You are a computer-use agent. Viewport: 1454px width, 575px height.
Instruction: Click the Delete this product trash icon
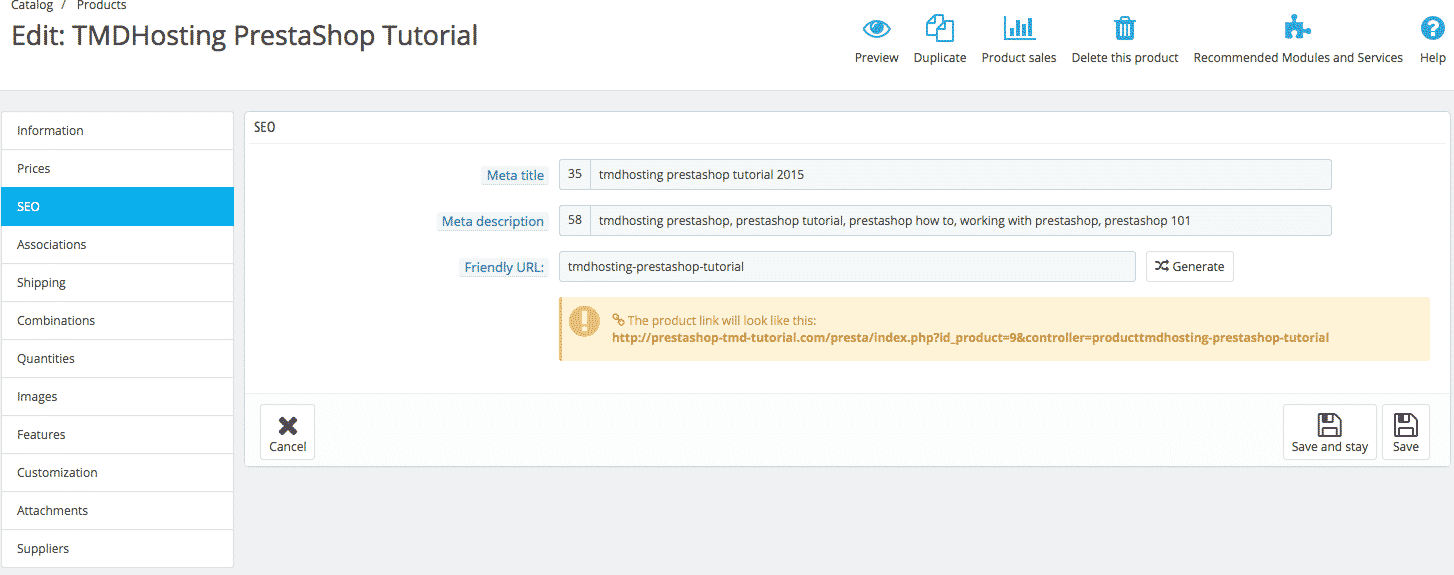click(1125, 28)
